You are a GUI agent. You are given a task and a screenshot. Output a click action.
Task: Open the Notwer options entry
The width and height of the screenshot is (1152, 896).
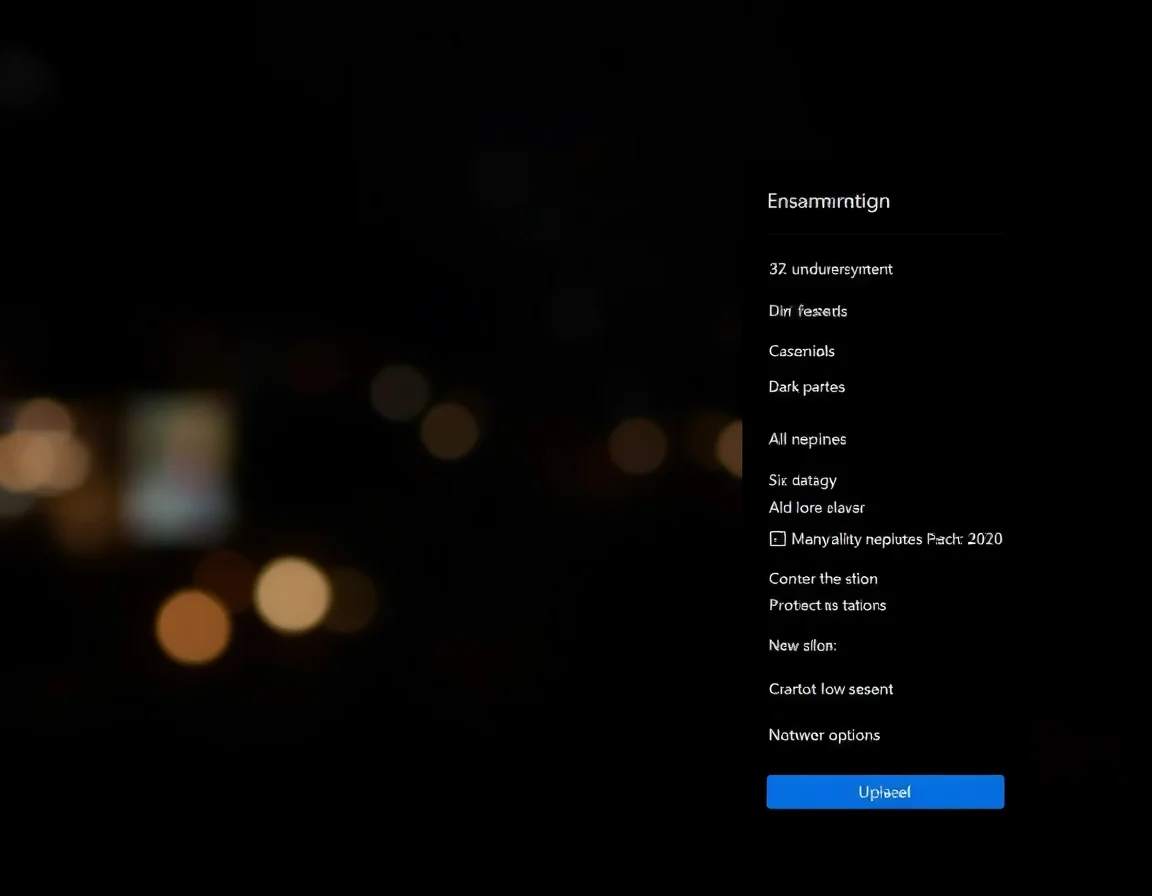(824, 735)
